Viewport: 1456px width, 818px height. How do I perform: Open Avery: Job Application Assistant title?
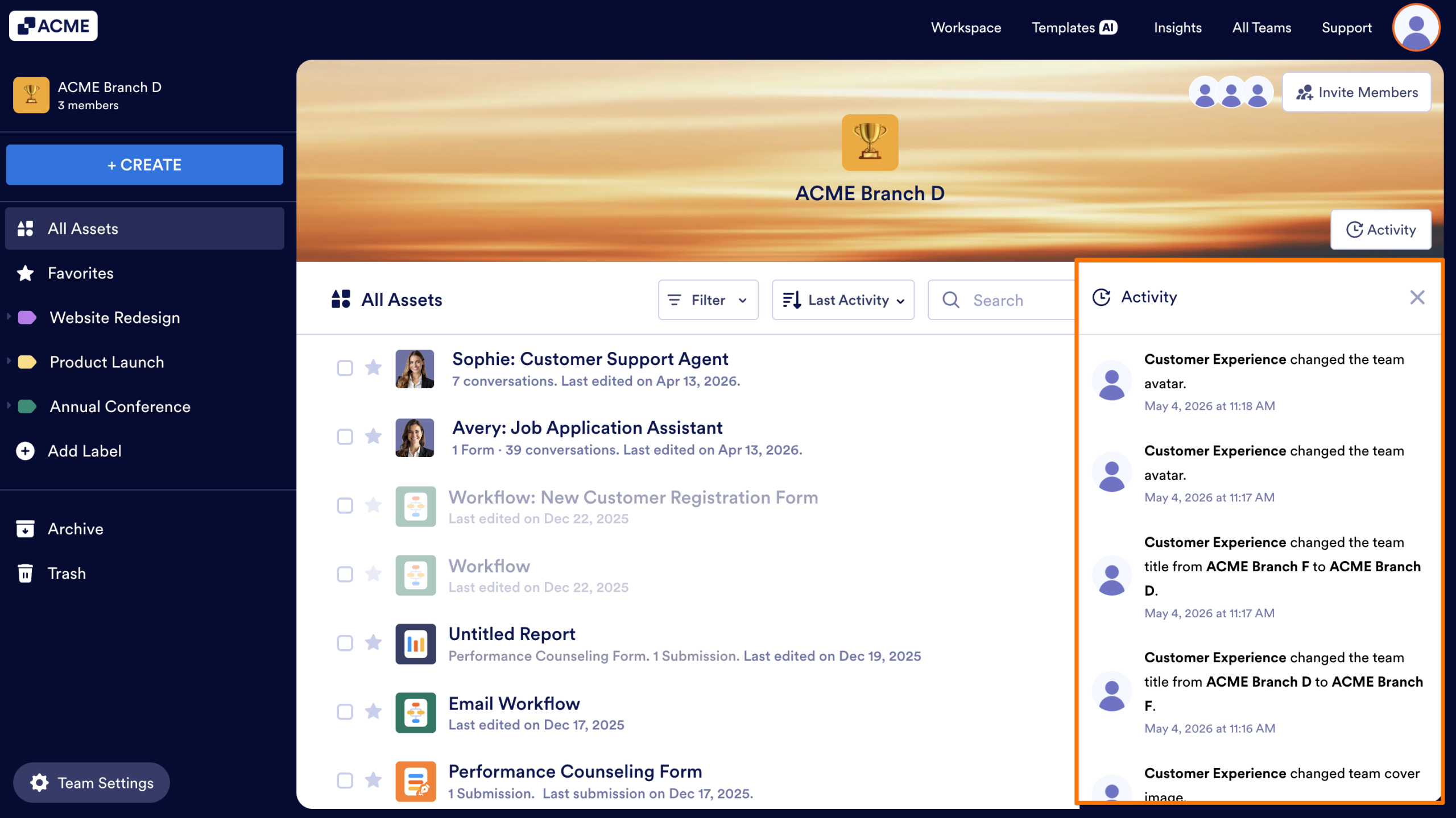point(588,427)
